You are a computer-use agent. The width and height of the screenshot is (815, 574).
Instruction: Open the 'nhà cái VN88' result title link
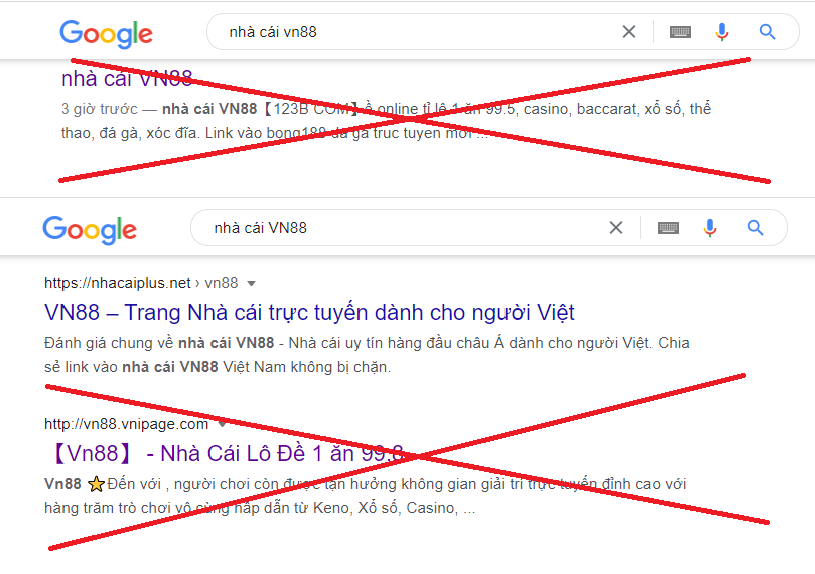coord(127,79)
